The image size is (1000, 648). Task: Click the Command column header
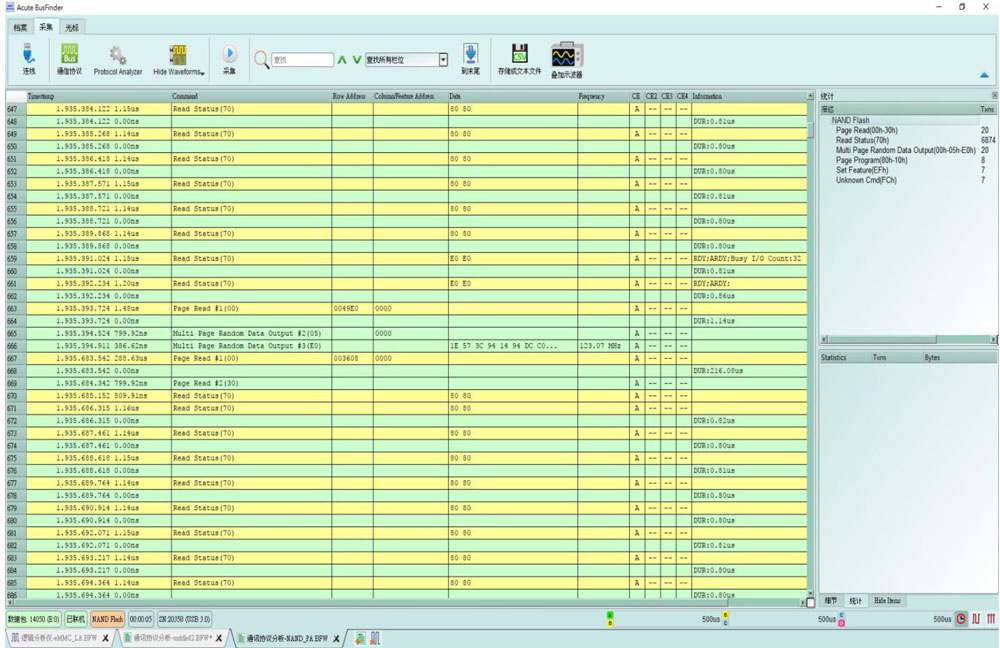(x=251, y=96)
